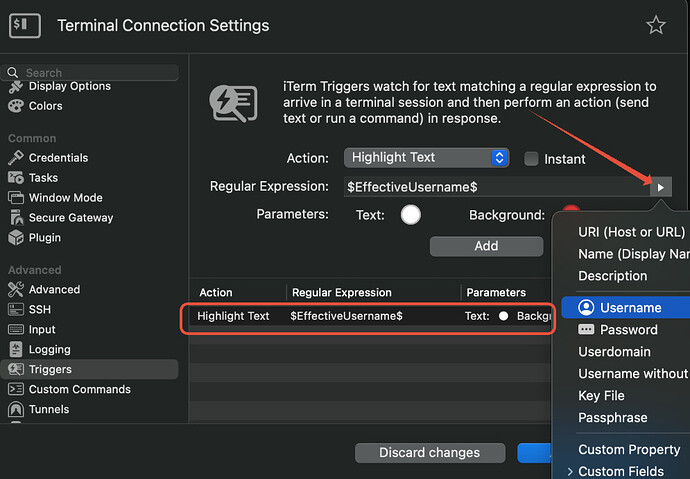Open the Action dropdown showing Highlight Text

(426, 157)
